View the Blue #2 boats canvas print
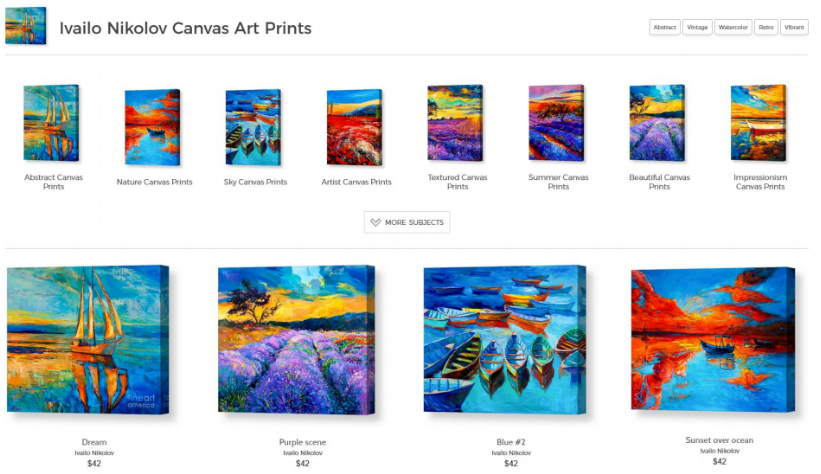The image size is (821, 474). [505, 340]
